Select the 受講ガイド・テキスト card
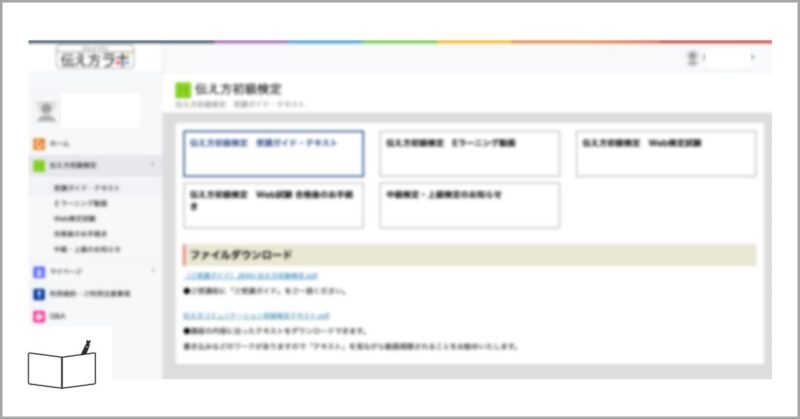Screen dimensions: 800x419 tap(273, 154)
